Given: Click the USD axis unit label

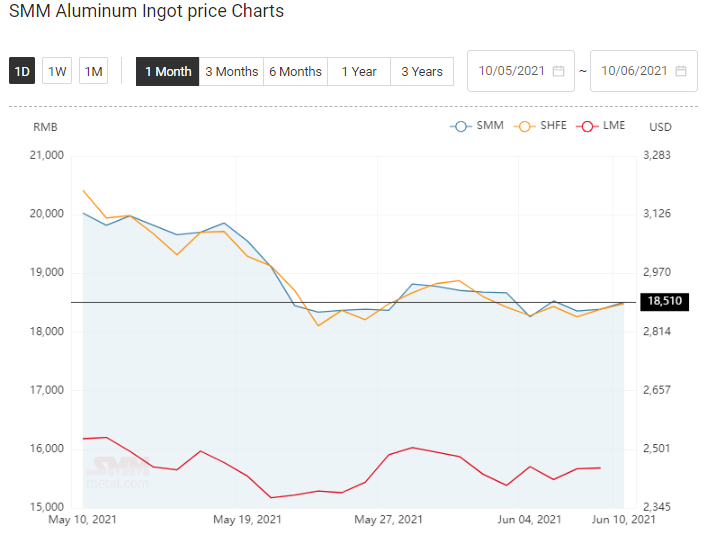Looking at the screenshot, I should 661,127.
